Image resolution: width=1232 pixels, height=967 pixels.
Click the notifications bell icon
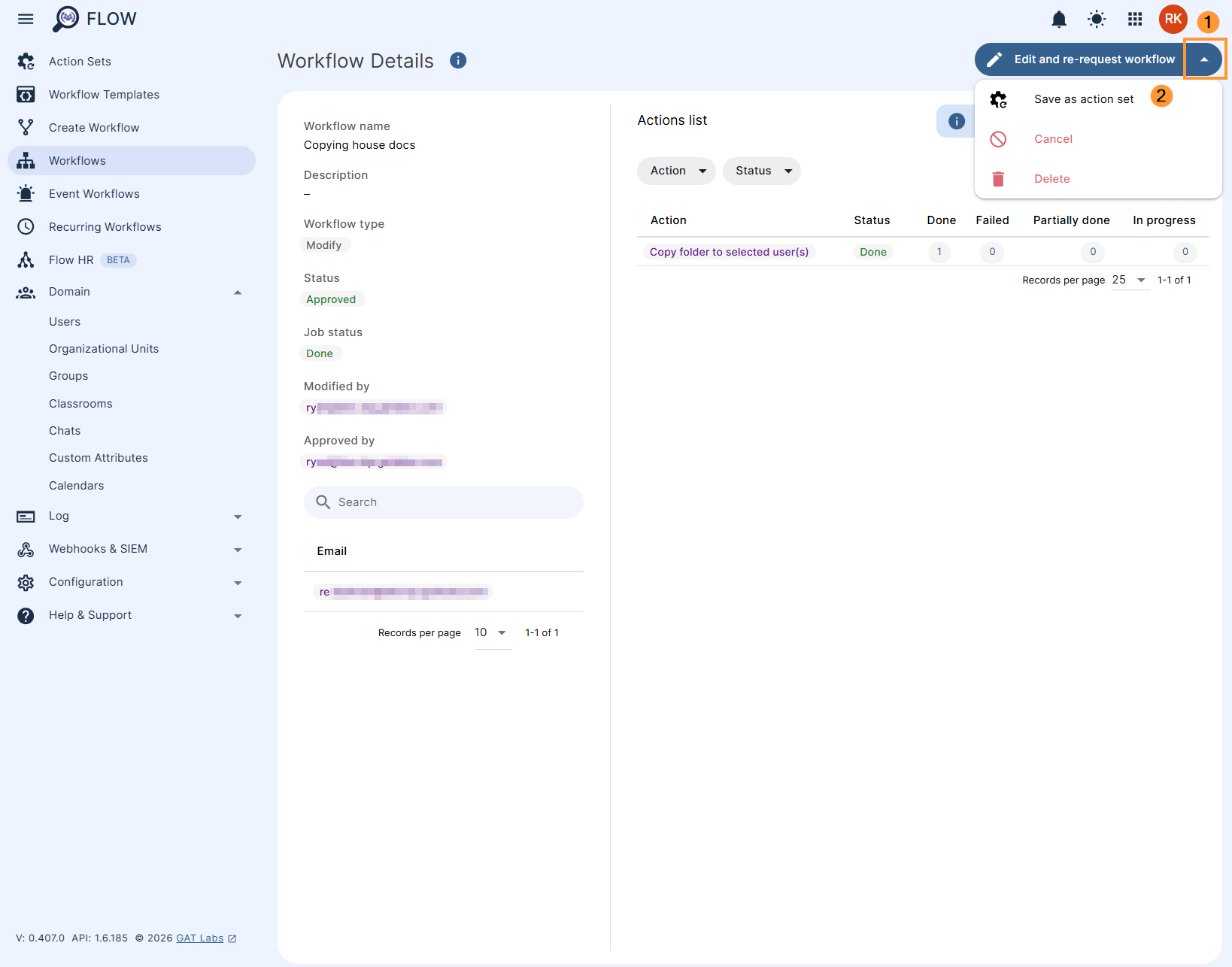click(x=1059, y=20)
